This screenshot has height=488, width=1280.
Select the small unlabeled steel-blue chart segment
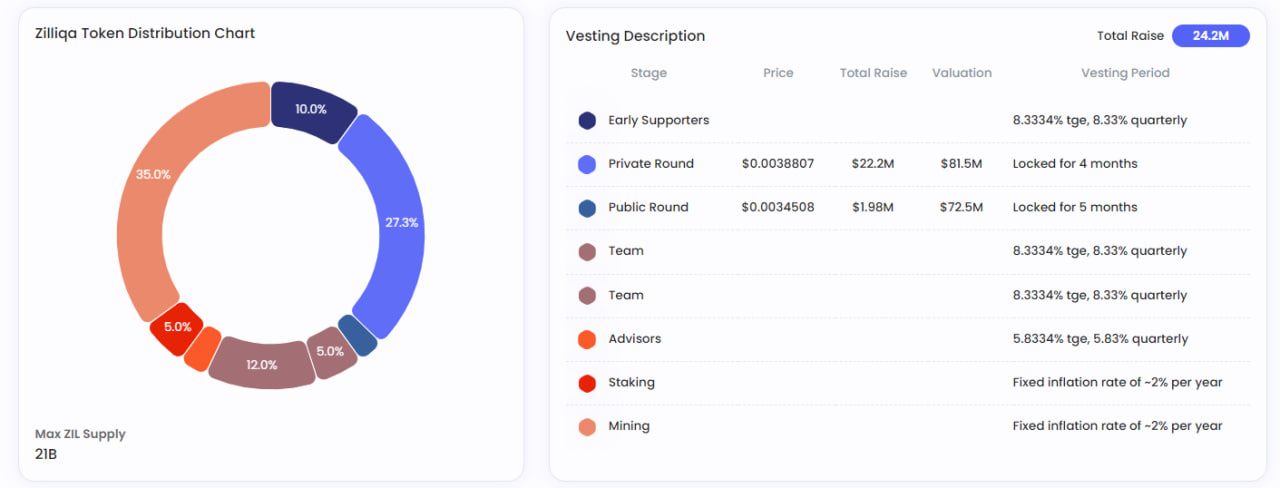[x=358, y=335]
